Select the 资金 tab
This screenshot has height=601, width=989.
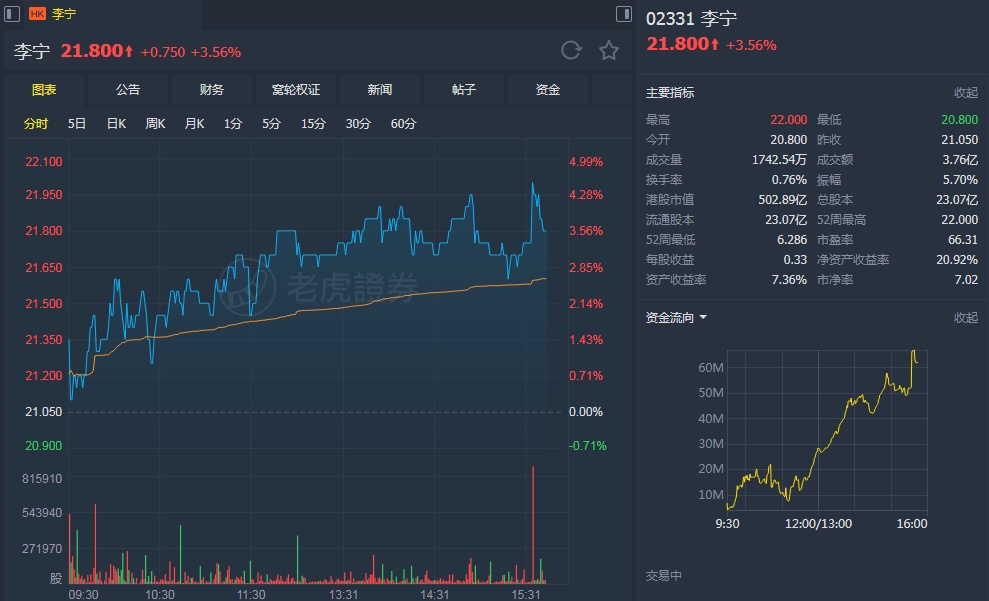pyautogui.click(x=548, y=90)
